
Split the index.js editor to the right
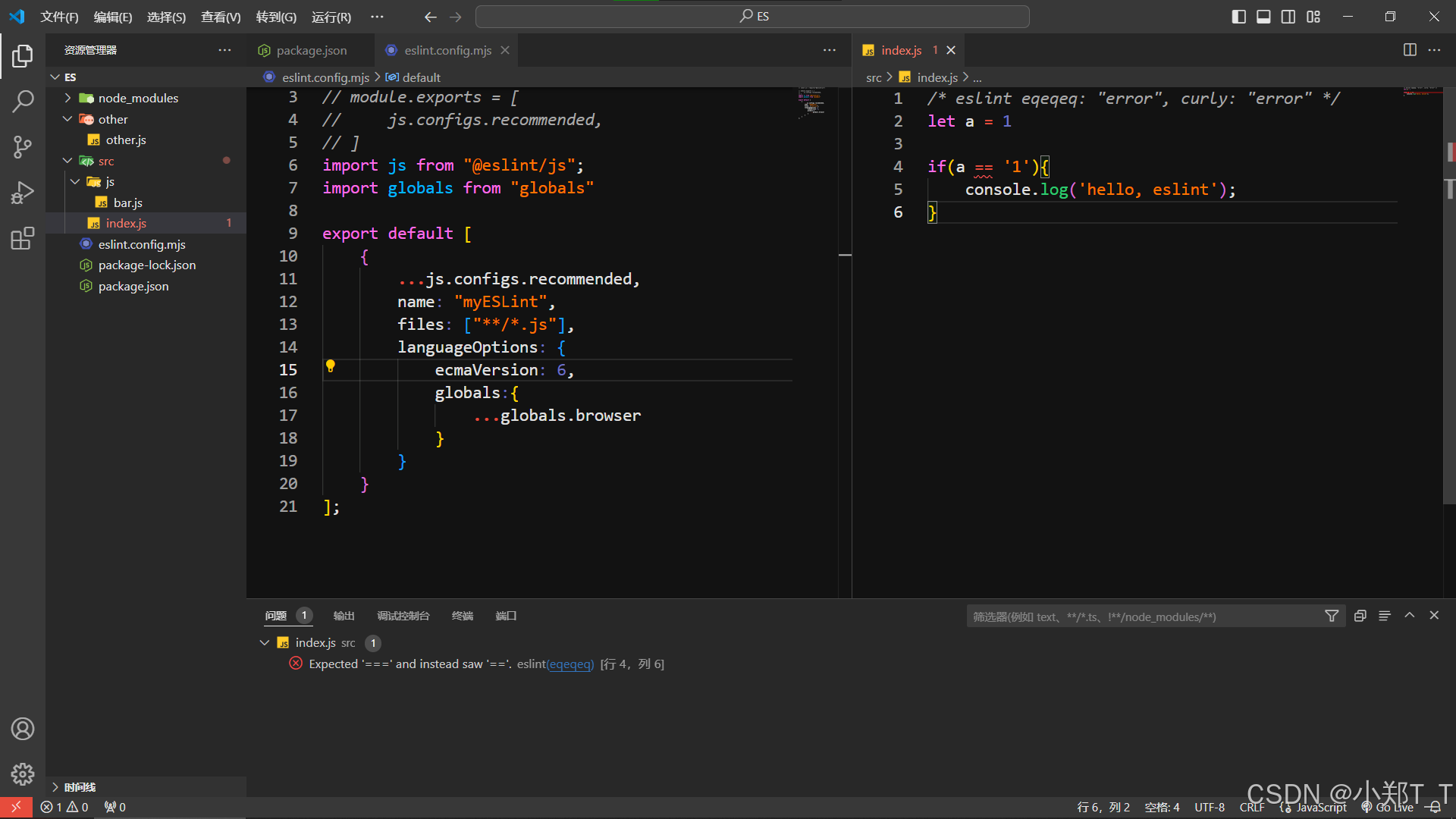pos(1410,50)
